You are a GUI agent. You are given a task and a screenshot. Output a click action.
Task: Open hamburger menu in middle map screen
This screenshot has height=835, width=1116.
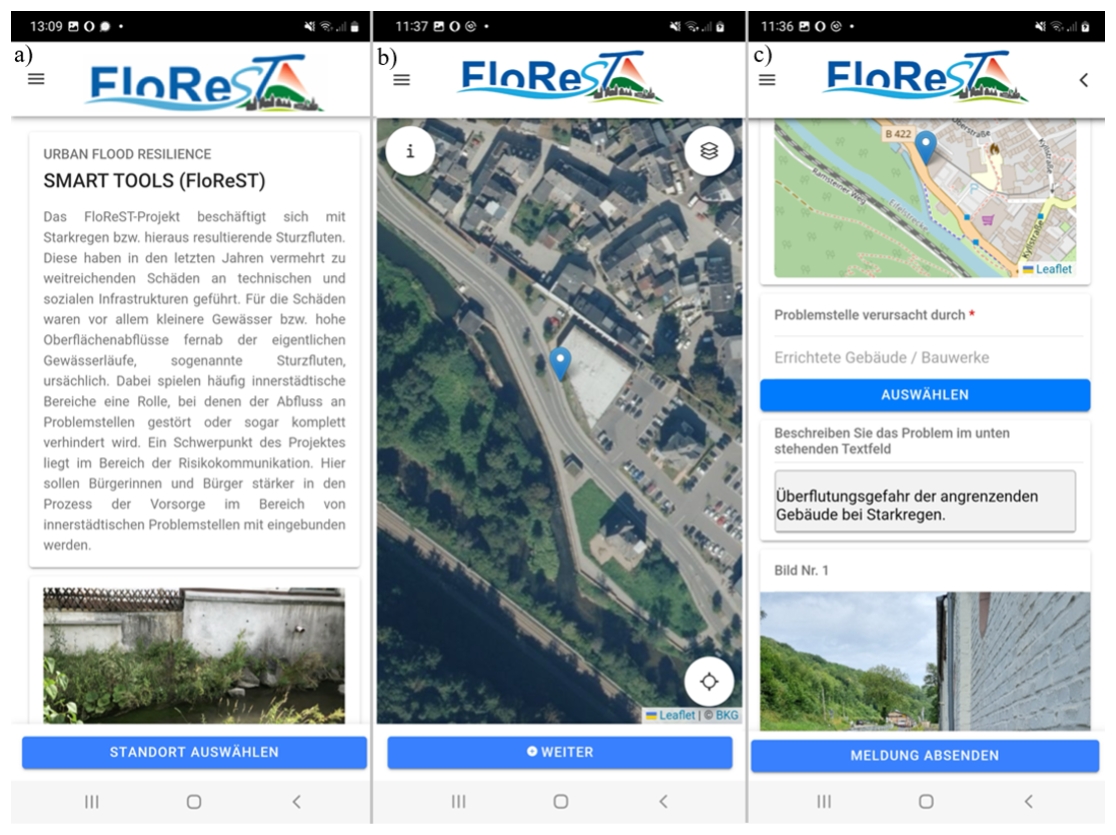tap(401, 80)
